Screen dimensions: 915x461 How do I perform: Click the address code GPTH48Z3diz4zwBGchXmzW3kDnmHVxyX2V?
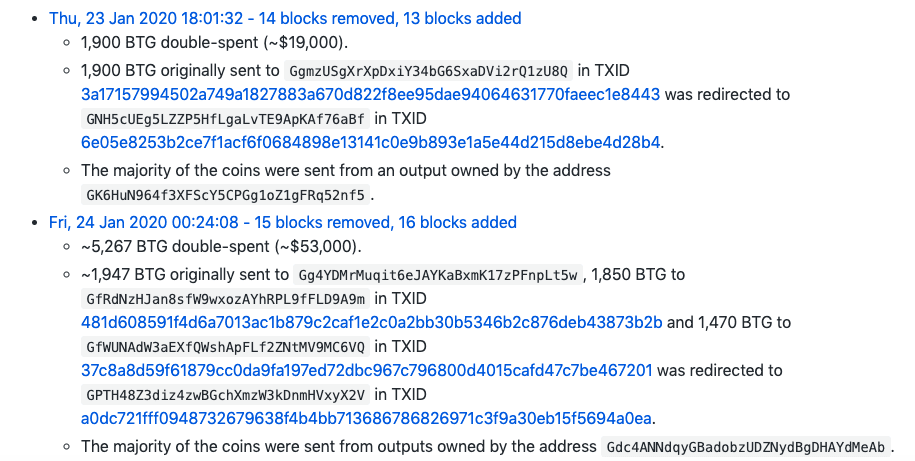pos(226,395)
